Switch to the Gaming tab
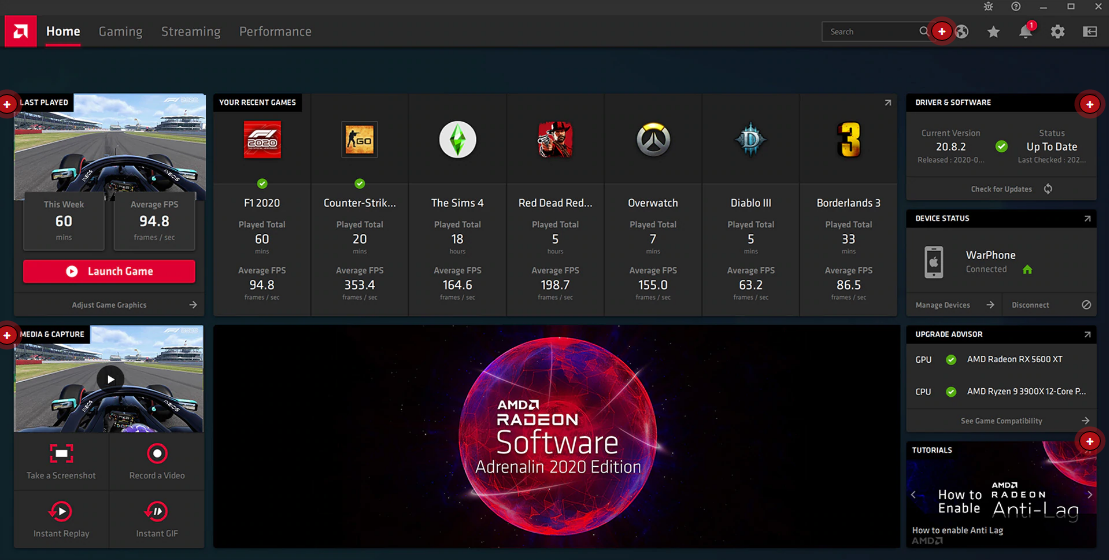 pos(120,32)
